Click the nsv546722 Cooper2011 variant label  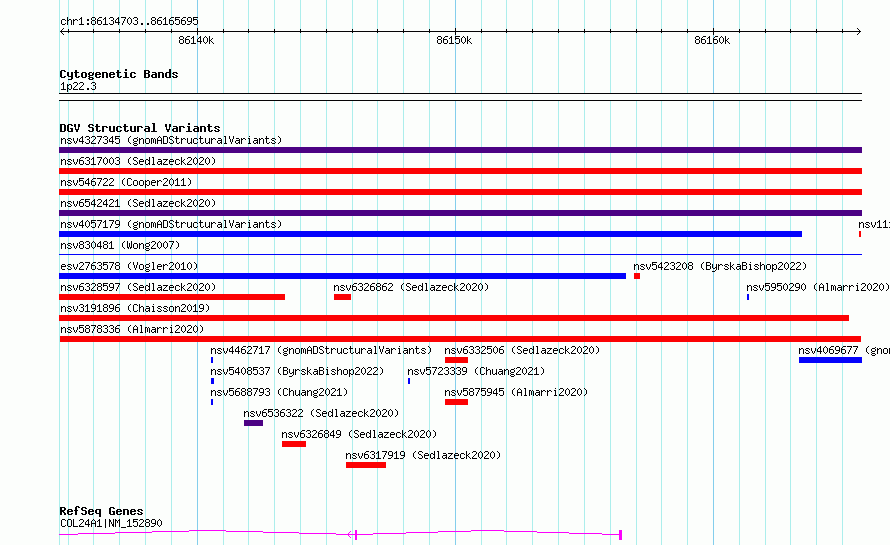126,182
